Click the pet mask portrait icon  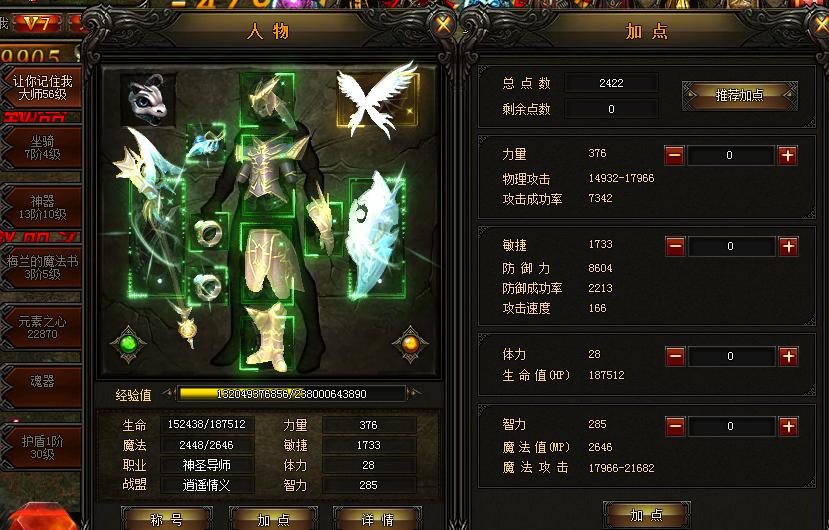click(x=148, y=99)
